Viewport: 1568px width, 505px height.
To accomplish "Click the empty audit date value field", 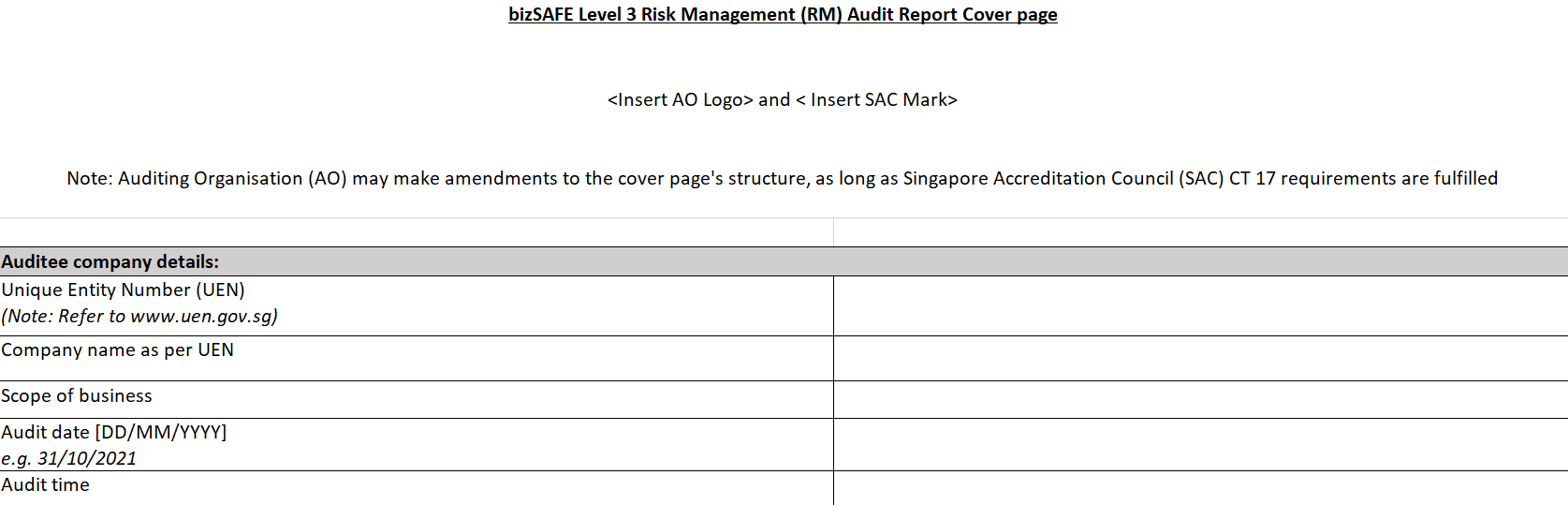I will coord(1200,444).
